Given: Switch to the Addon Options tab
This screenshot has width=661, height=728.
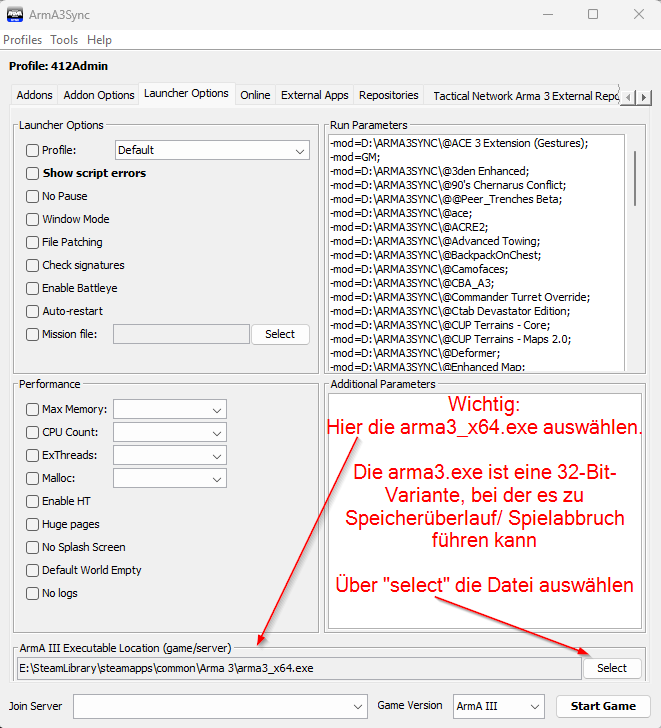Looking at the screenshot, I should tap(99, 96).
